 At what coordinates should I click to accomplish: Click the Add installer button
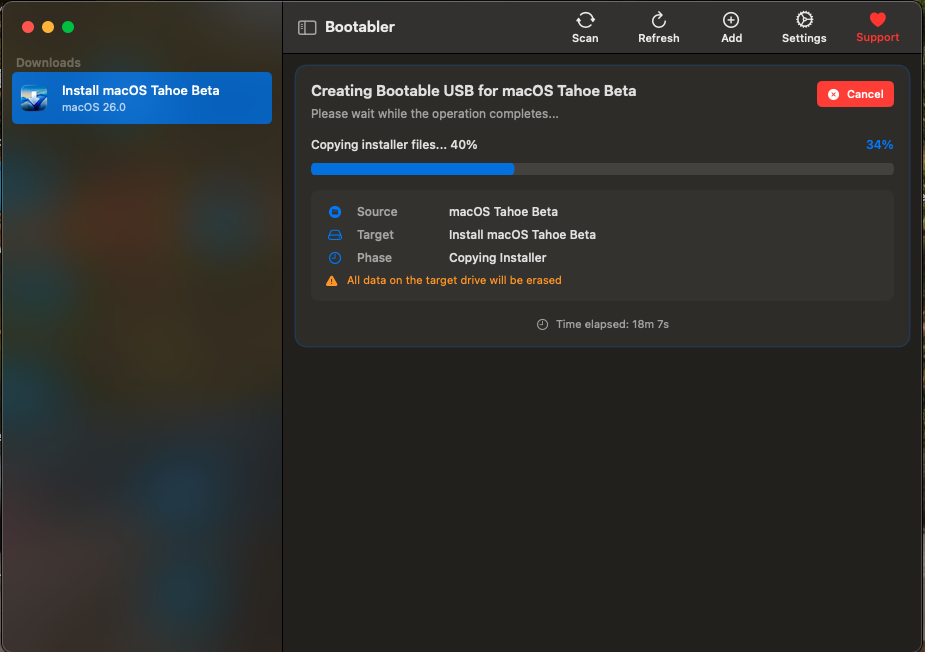731,27
